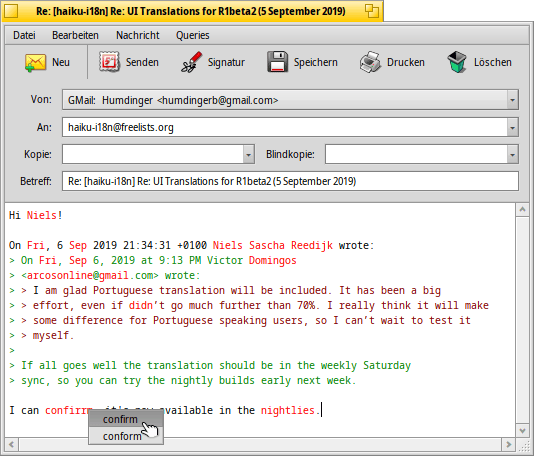Screen dimensions: 534x456
Task: Expand the An recipient dropdown arrow
Action: [513, 127]
